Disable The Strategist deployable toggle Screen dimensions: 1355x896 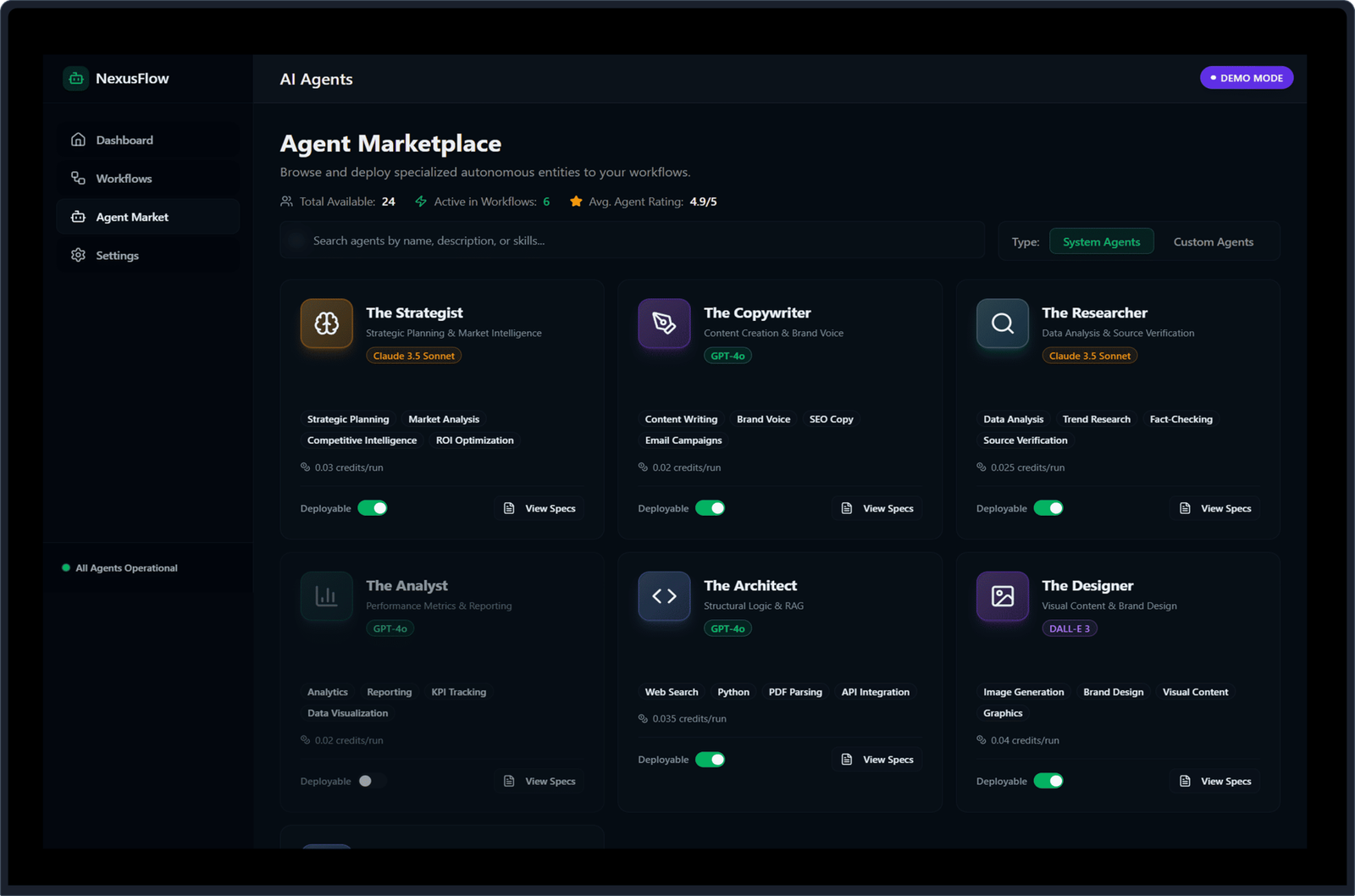pyautogui.click(x=373, y=508)
